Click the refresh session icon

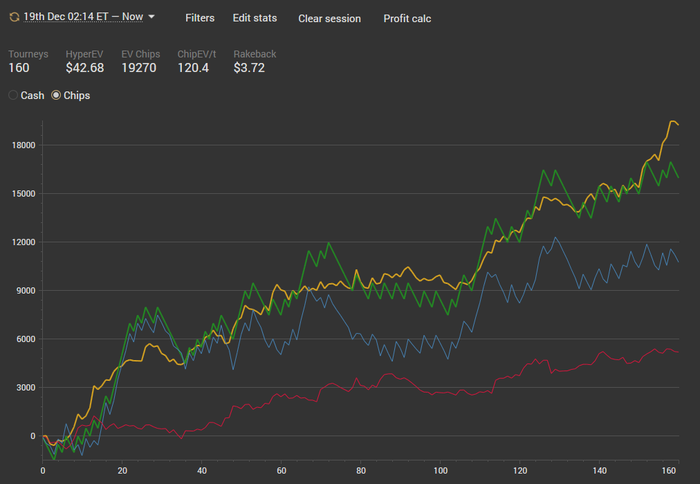(13, 18)
